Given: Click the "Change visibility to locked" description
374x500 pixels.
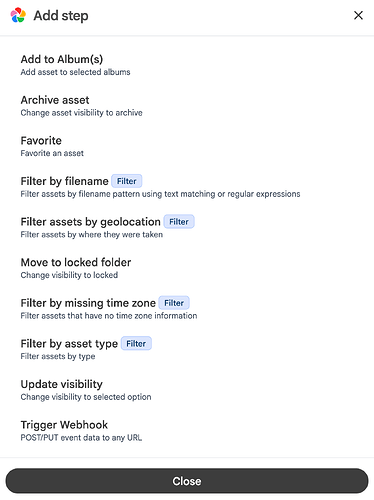Looking at the screenshot, I should coord(69,275).
